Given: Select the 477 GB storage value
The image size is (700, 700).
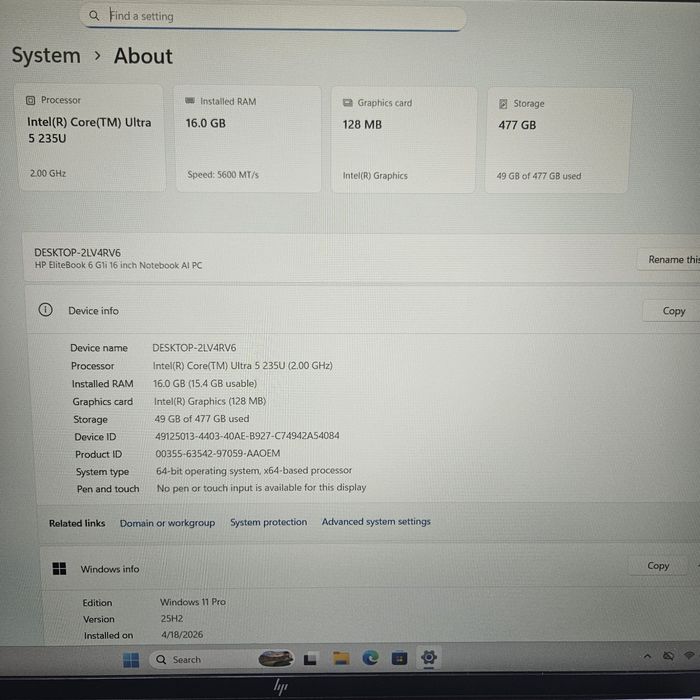Looking at the screenshot, I should (x=517, y=125).
